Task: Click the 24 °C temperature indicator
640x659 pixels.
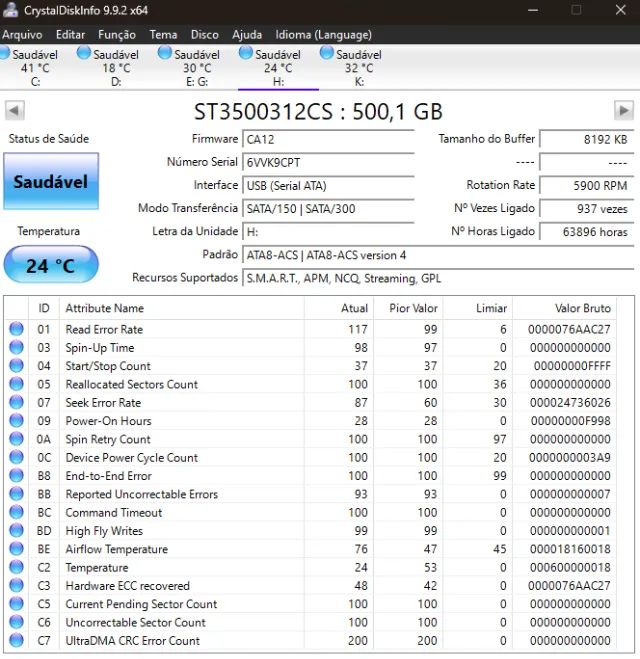Action: point(51,265)
